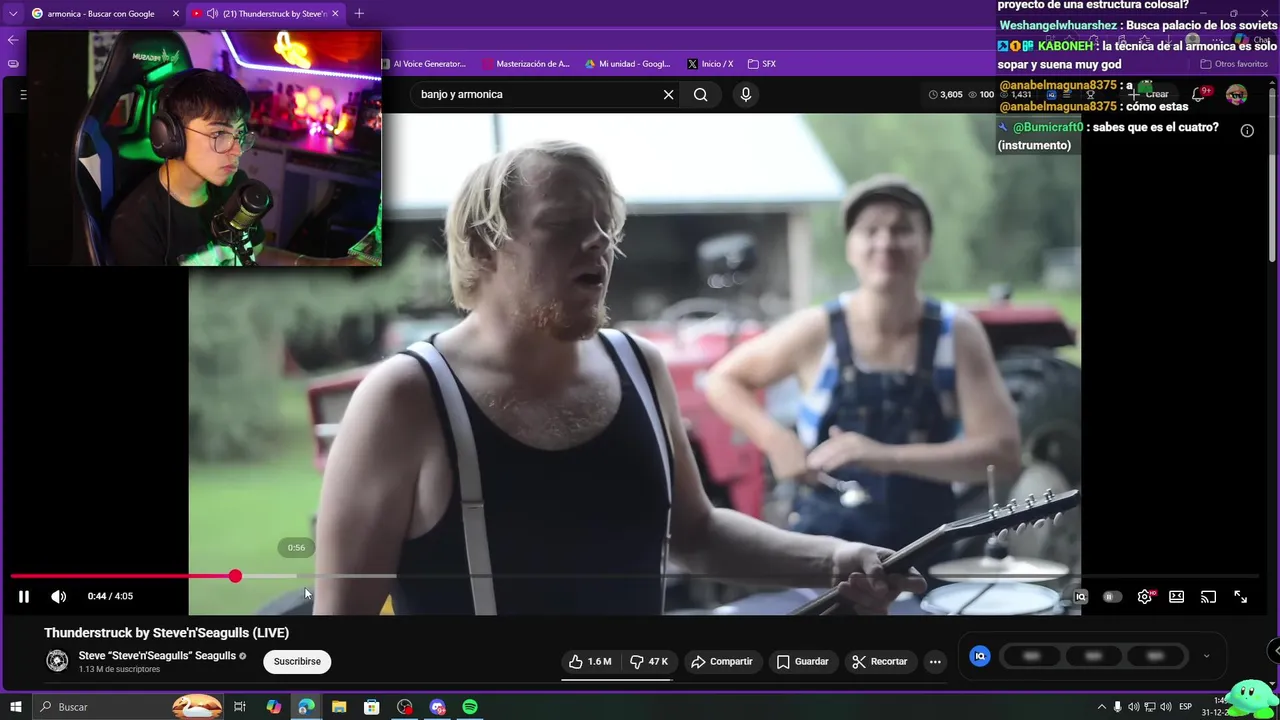Show hidden system tray icons chevron

[x=1102, y=707]
